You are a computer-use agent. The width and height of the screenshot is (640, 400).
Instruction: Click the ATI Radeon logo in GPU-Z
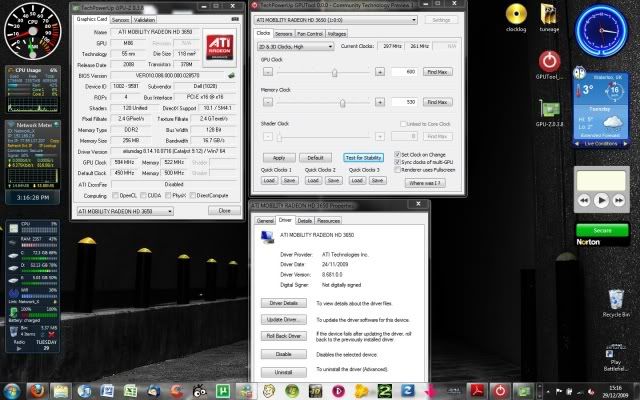(220, 48)
